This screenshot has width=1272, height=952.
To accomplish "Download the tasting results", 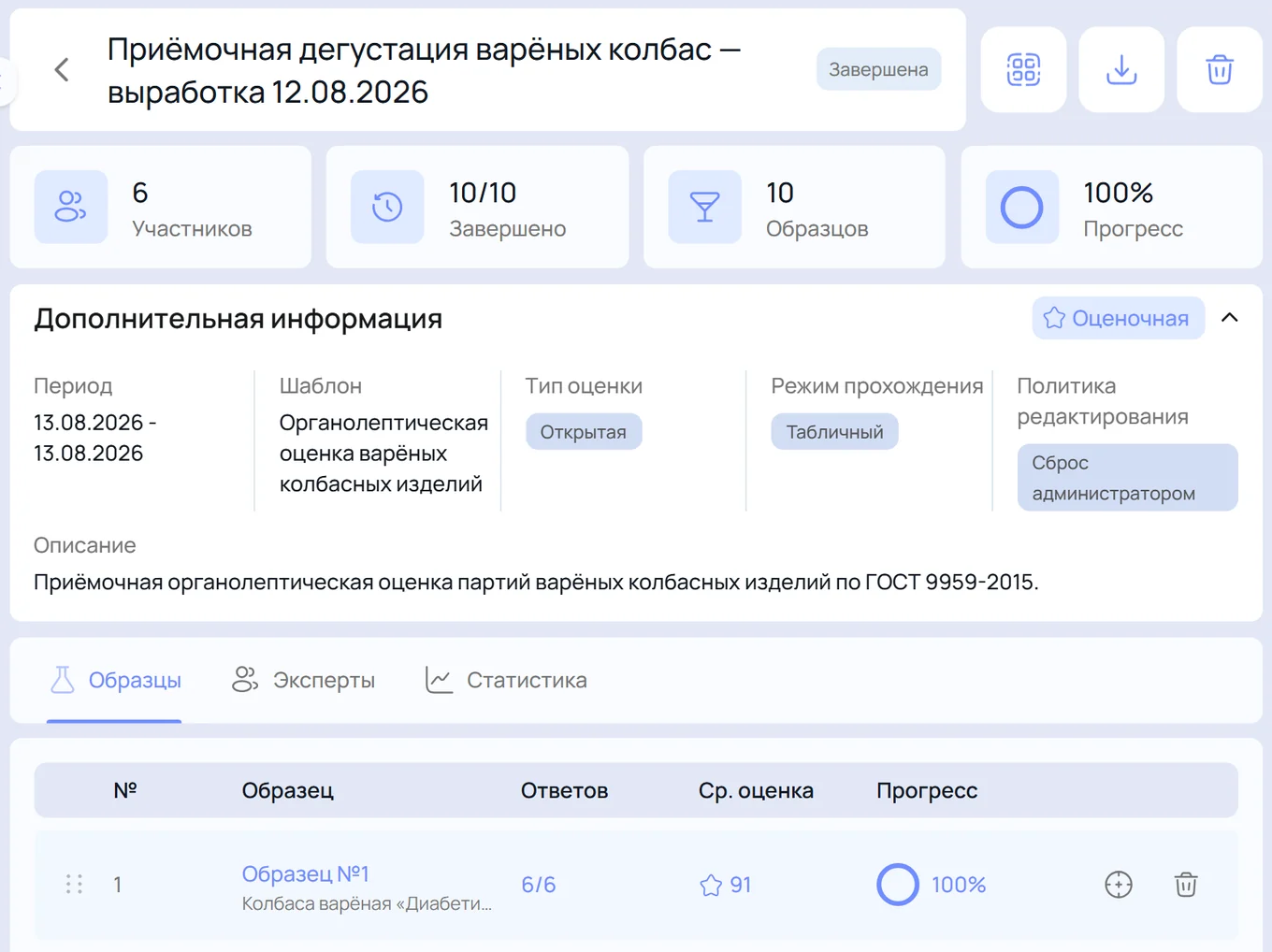I will click(1121, 69).
